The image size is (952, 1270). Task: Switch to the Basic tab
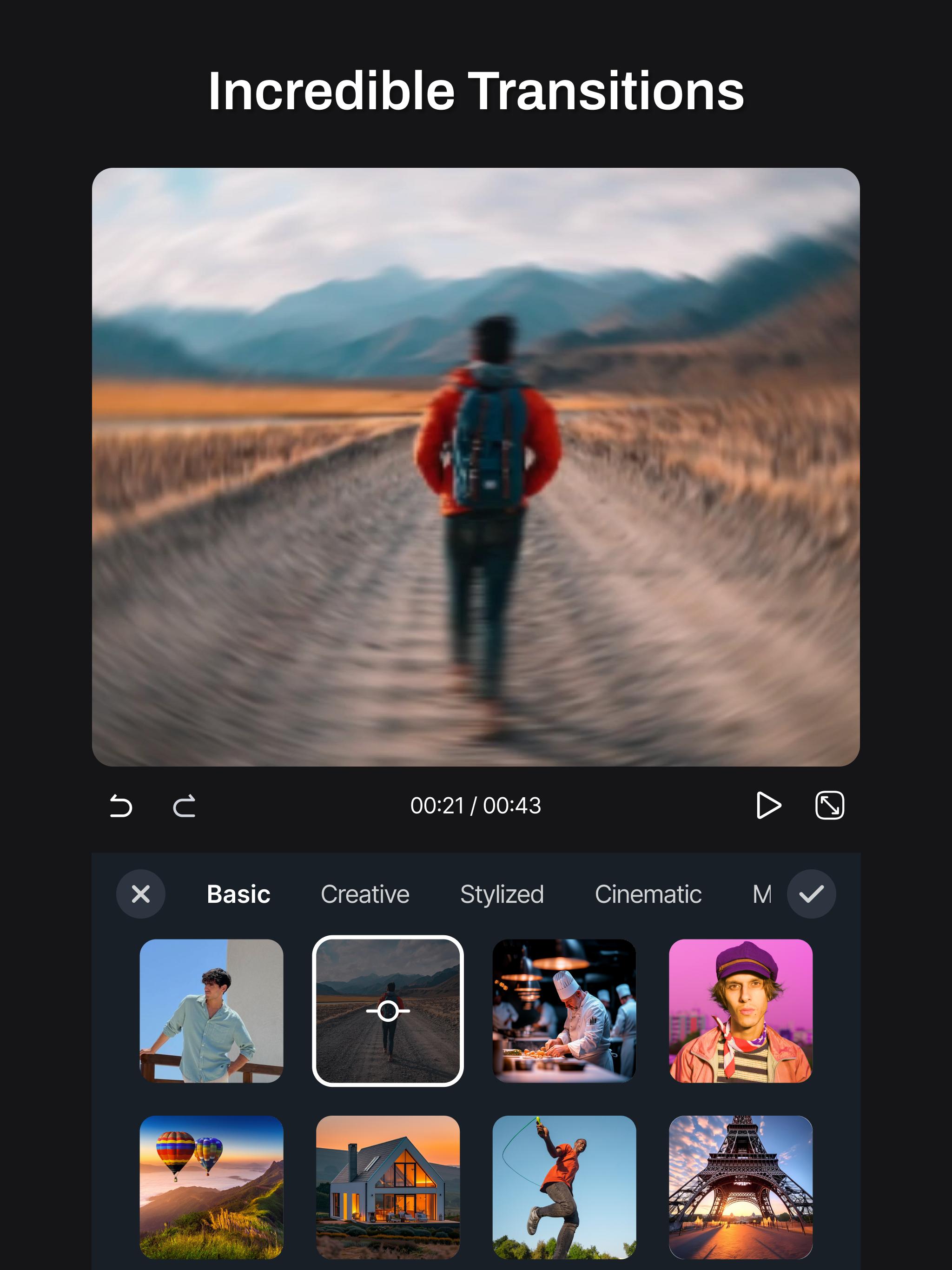238,894
